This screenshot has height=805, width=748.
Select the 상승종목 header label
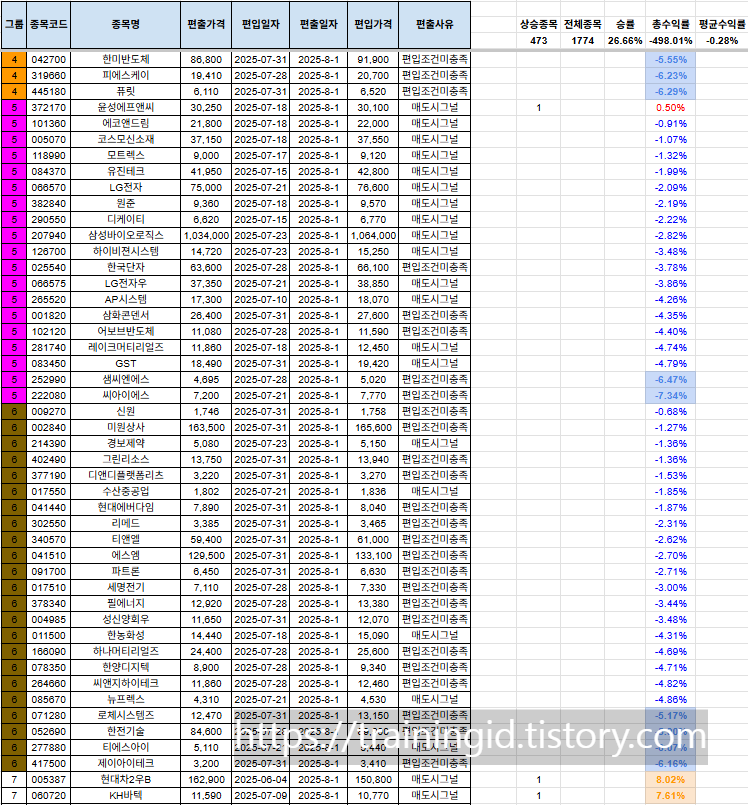pyautogui.click(x=538, y=24)
